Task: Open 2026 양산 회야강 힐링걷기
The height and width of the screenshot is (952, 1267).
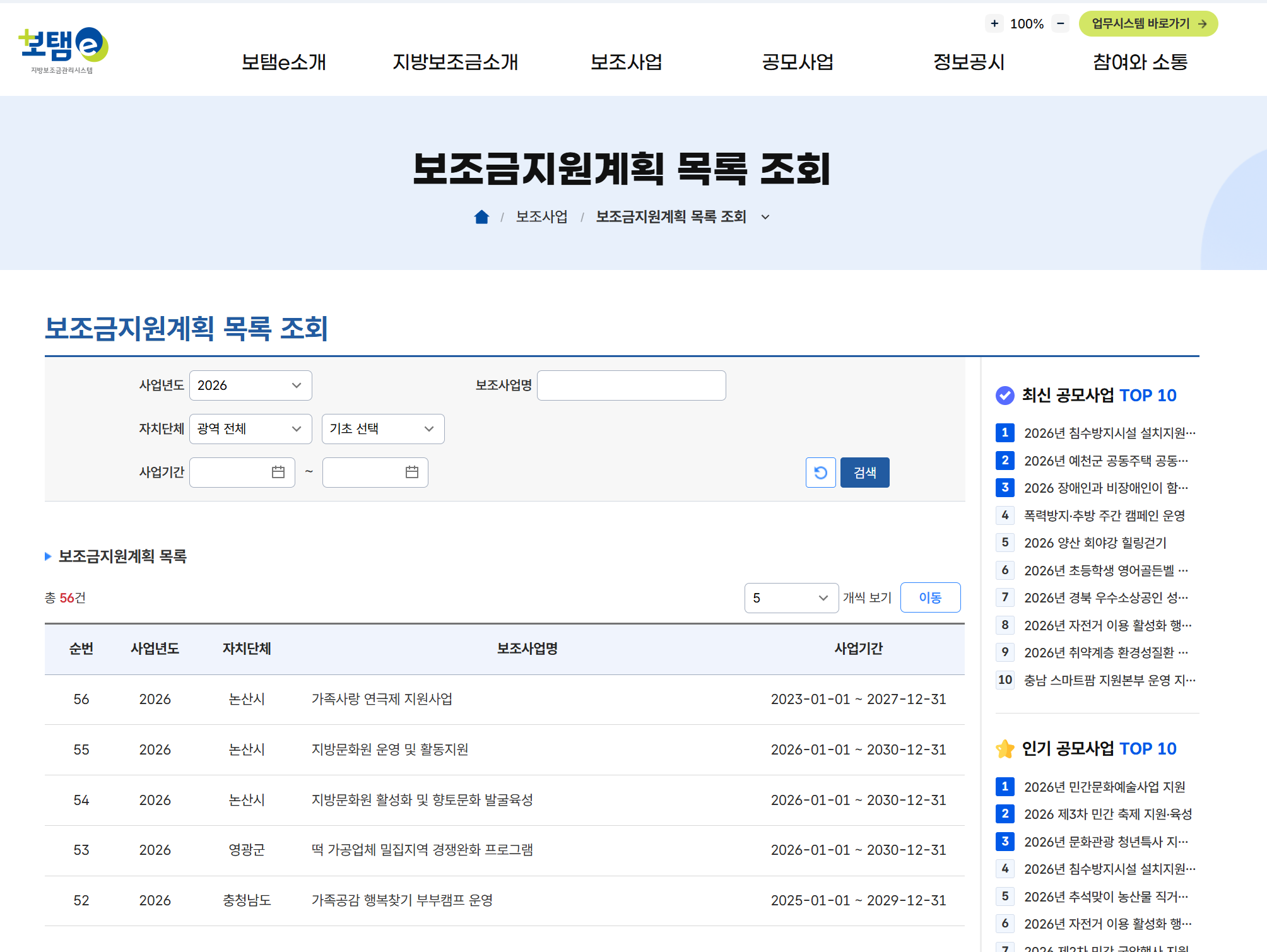Action: click(x=1095, y=543)
